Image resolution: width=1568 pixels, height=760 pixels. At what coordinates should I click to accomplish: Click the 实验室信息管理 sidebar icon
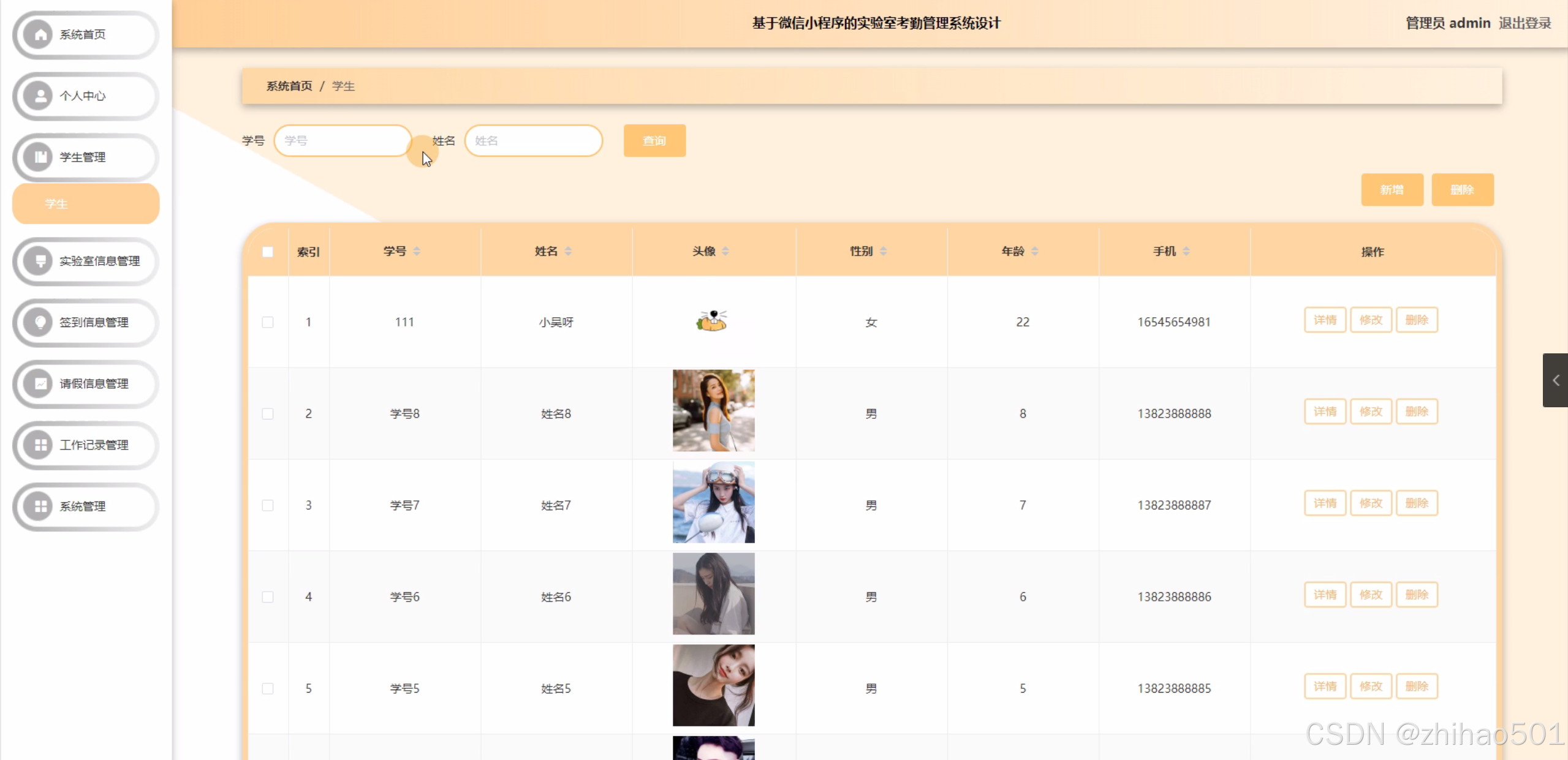[x=40, y=261]
